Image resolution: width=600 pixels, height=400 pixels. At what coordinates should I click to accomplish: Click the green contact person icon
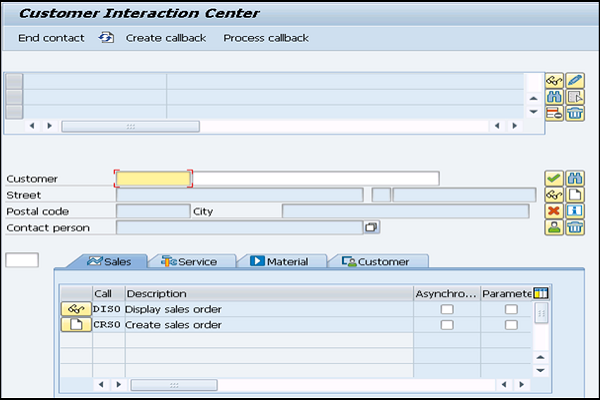[x=553, y=228]
